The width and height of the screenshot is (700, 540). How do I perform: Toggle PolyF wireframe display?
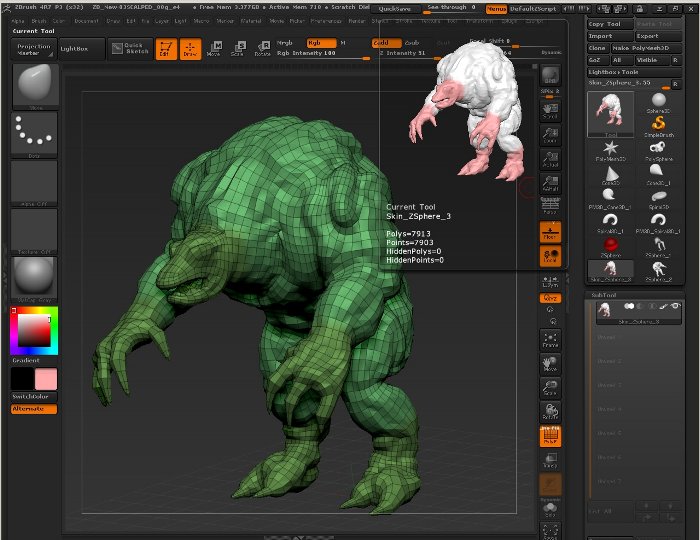coord(550,437)
